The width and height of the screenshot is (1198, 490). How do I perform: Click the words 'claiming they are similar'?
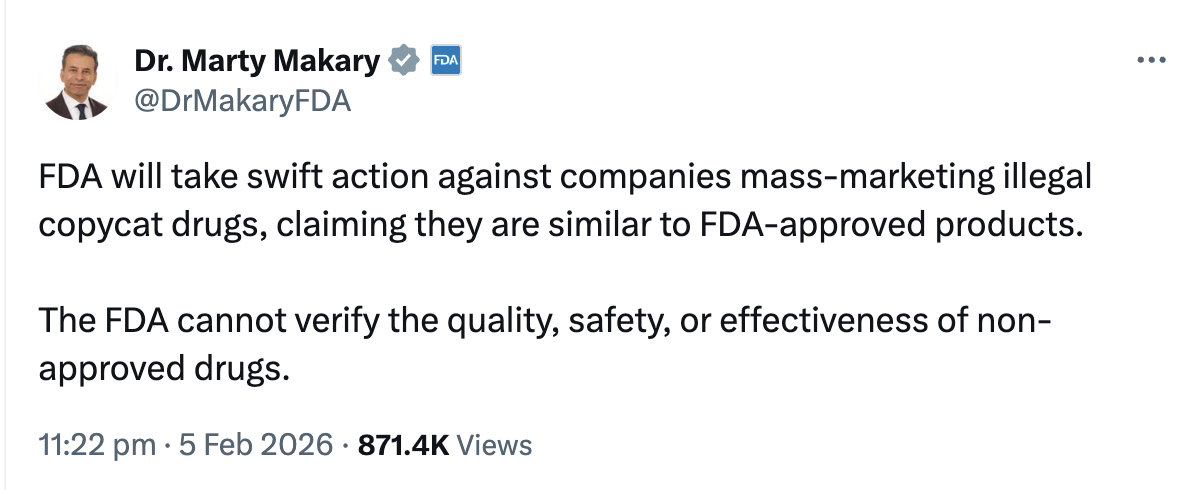415,223
